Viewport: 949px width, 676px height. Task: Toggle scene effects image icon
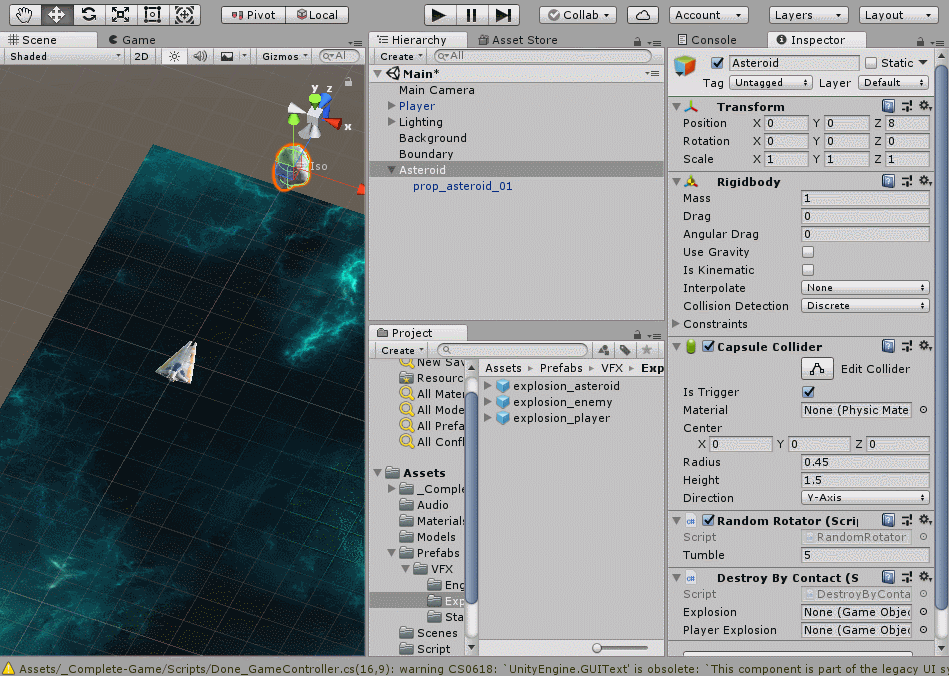coord(227,56)
